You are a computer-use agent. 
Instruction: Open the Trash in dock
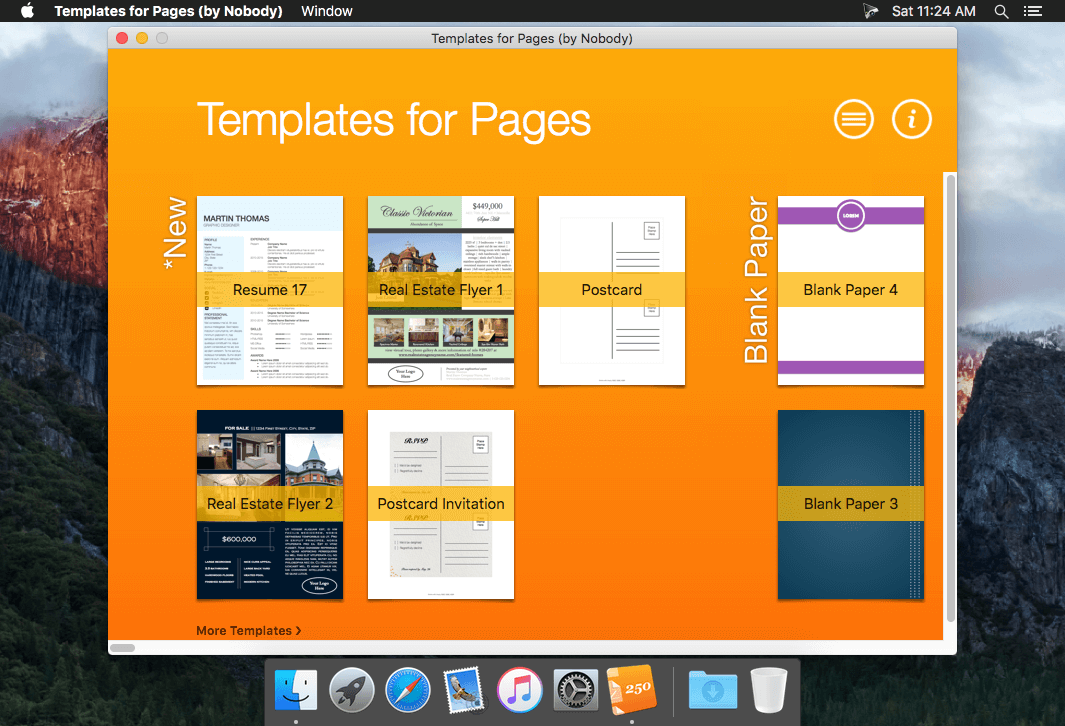pos(769,690)
